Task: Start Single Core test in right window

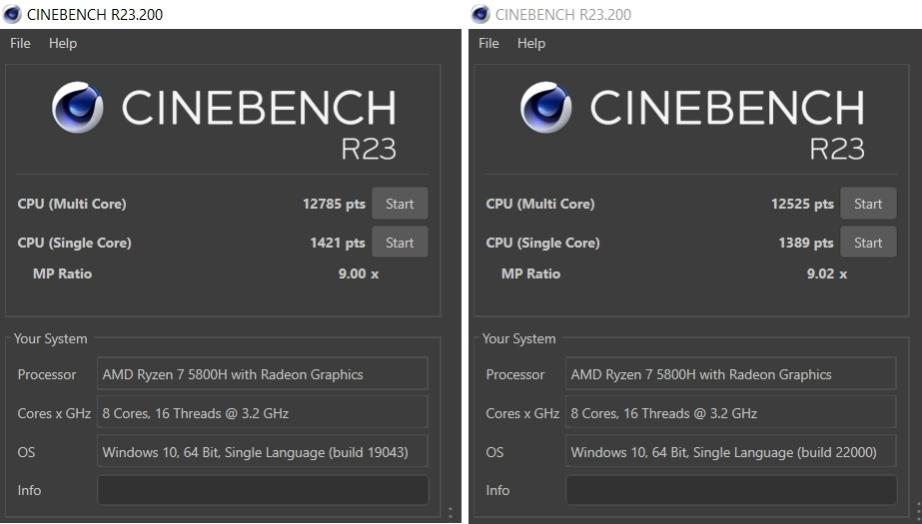Action: click(x=868, y=242)
